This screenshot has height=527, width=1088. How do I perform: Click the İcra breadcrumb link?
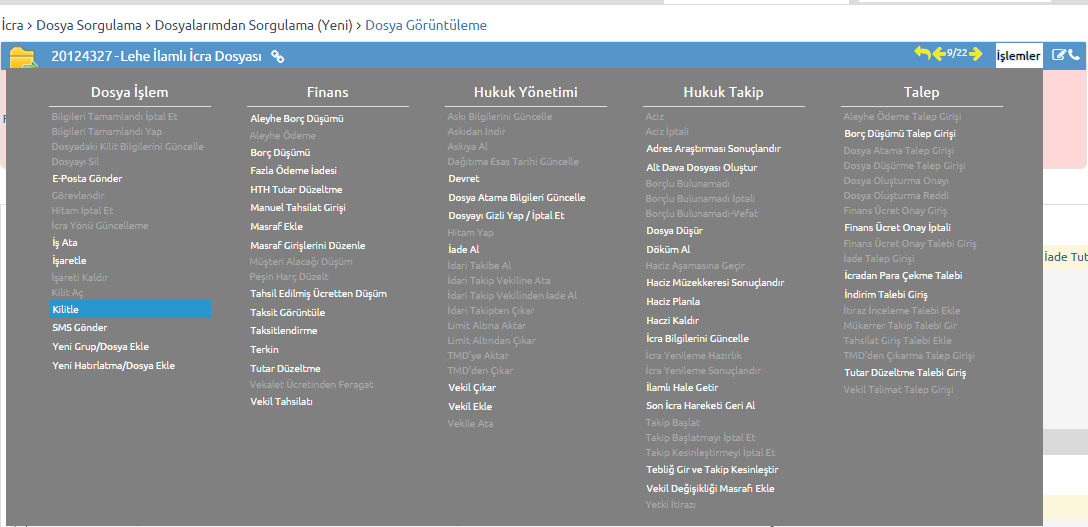click(x=12, y=26)
